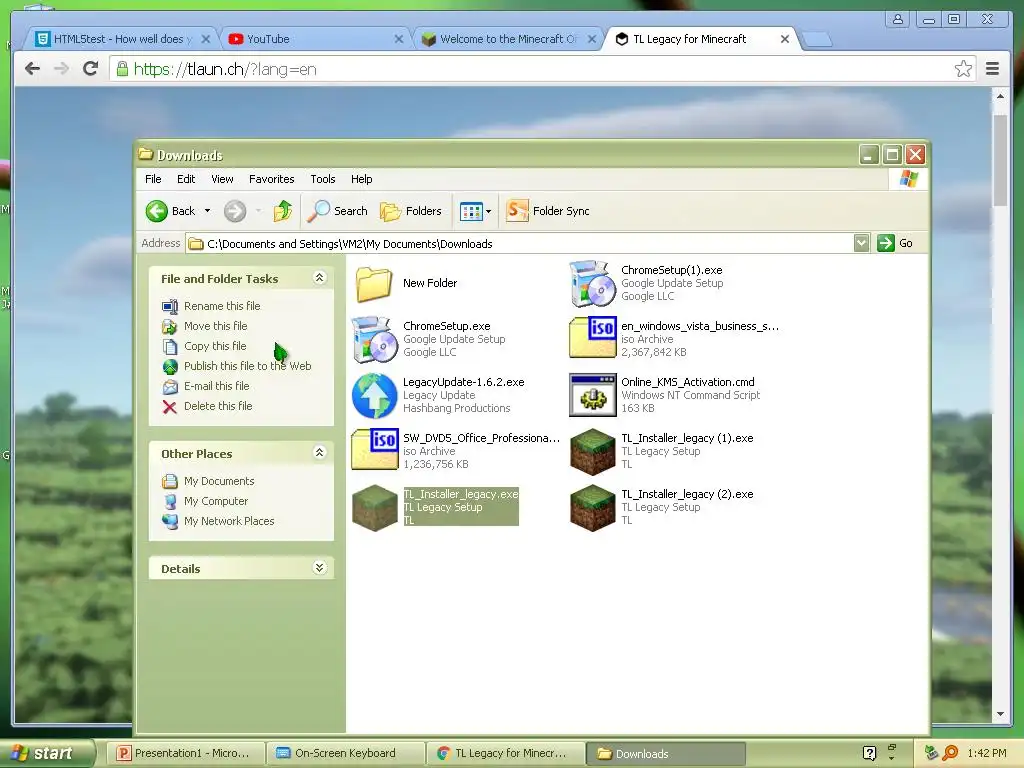Click the highlighted TL_Installer_legacy.exe icon
The width and height of the screenshot is (1024, 768).
click(x=374, y=508)
